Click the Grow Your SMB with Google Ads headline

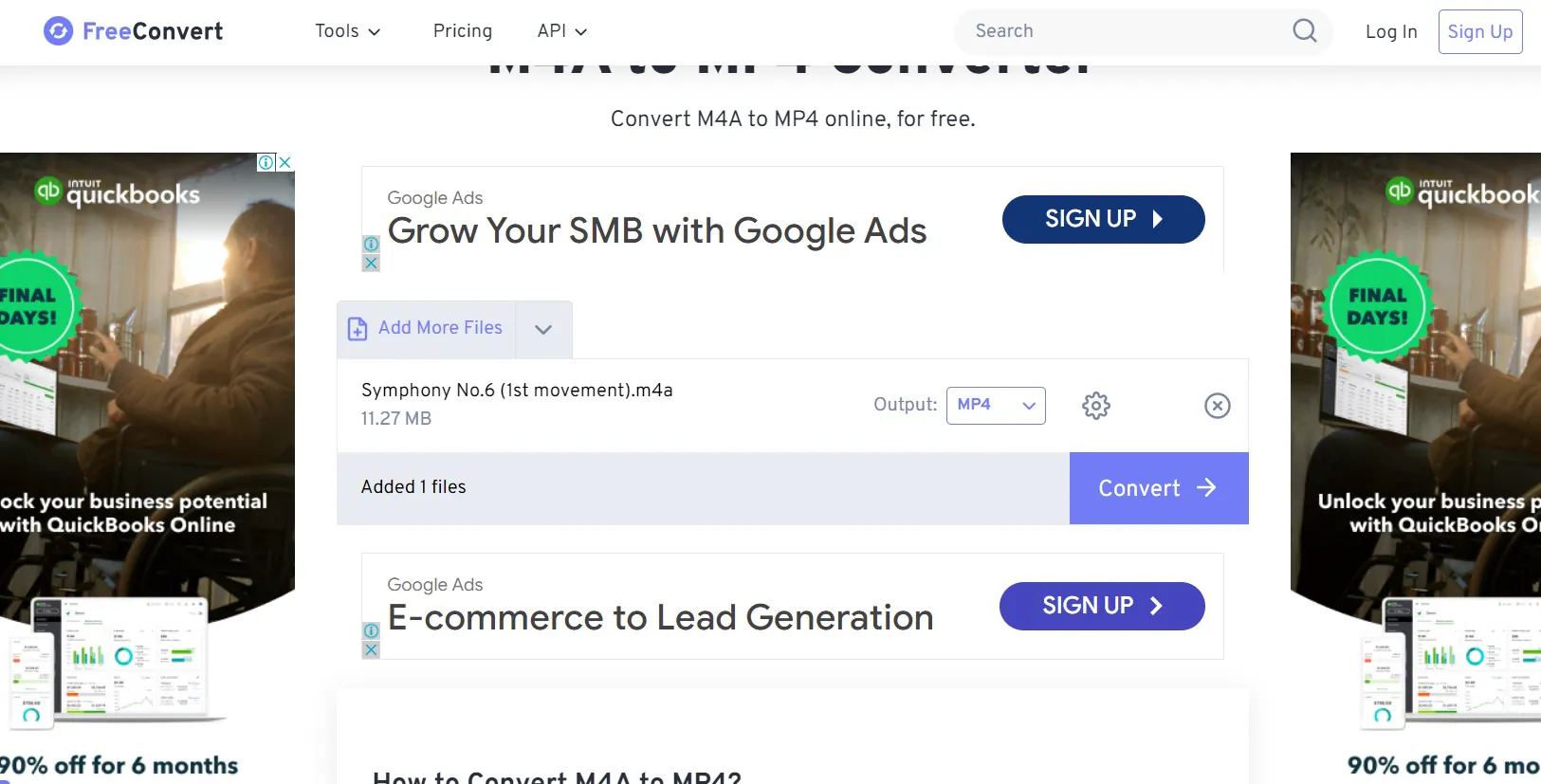click(x=657, y=231)
